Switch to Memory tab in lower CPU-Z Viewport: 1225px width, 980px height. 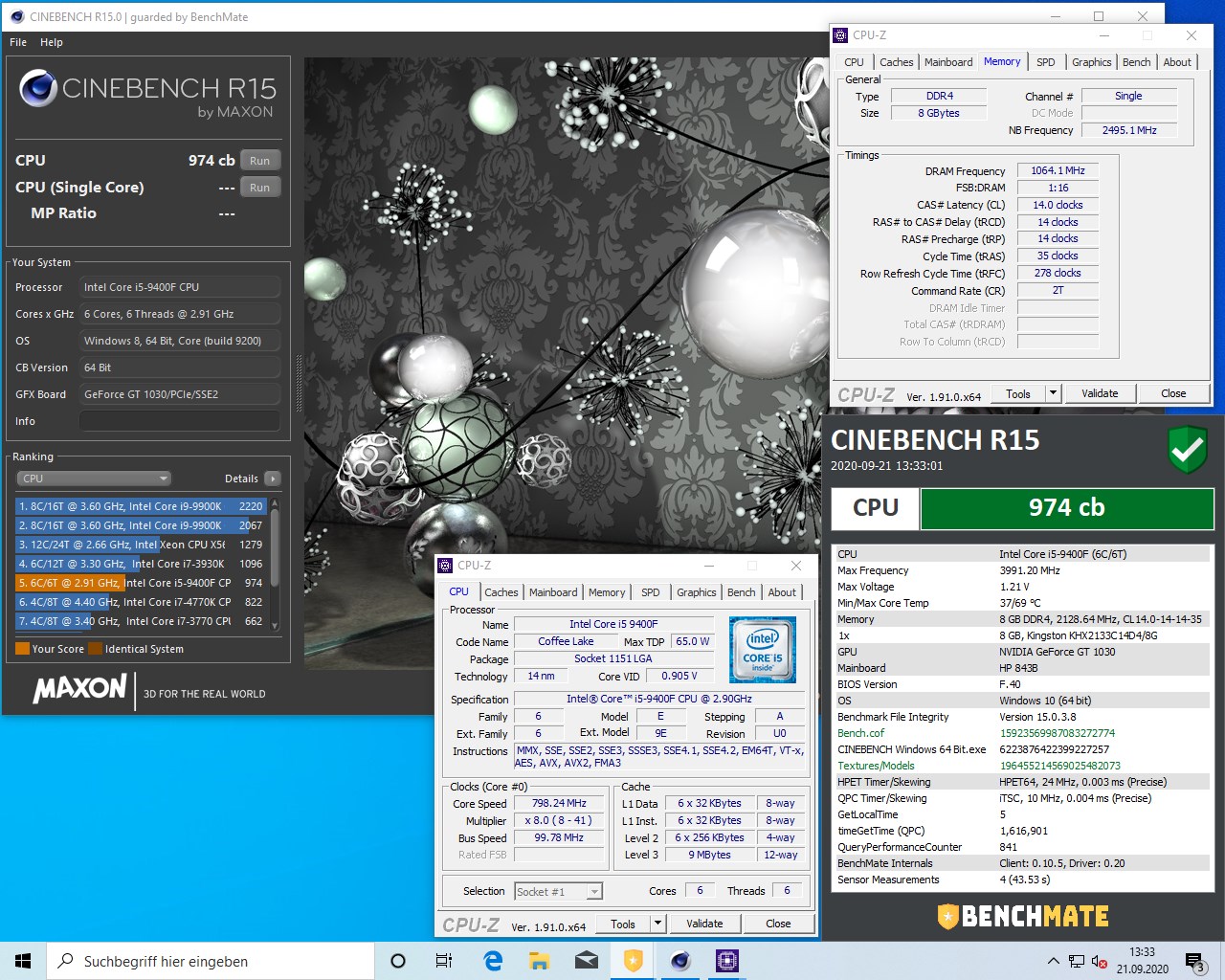point(607,592)
